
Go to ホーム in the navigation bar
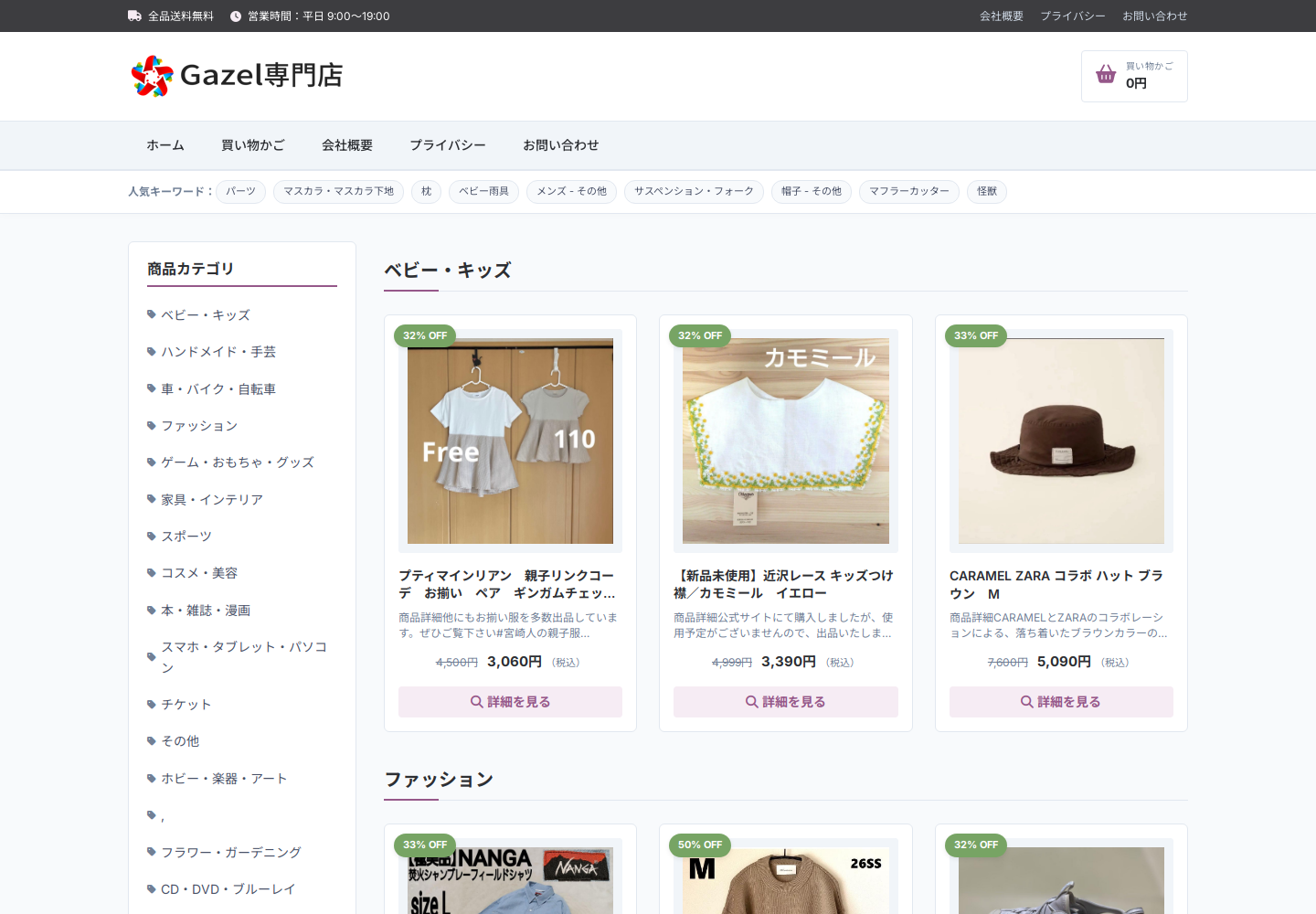coord(165,145)
